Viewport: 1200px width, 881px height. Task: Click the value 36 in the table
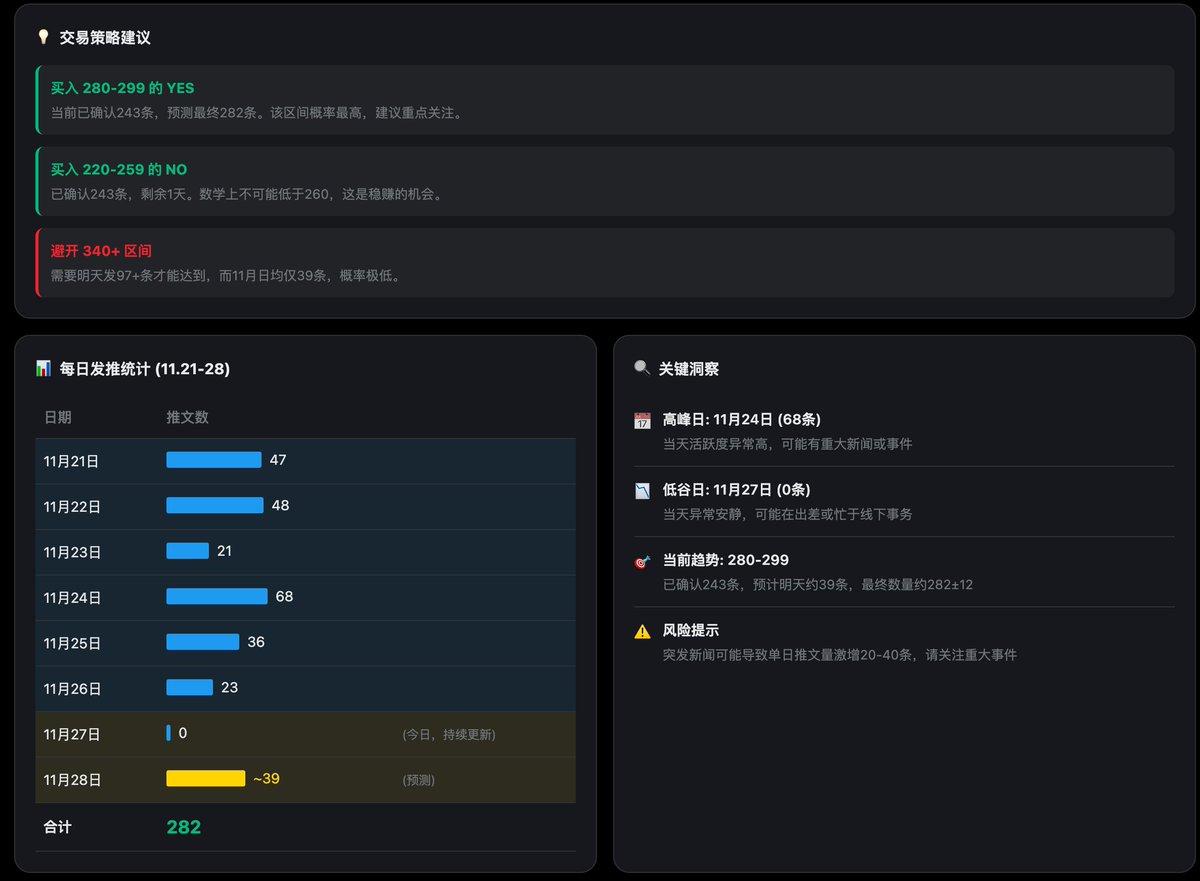[x=256, y=642]
